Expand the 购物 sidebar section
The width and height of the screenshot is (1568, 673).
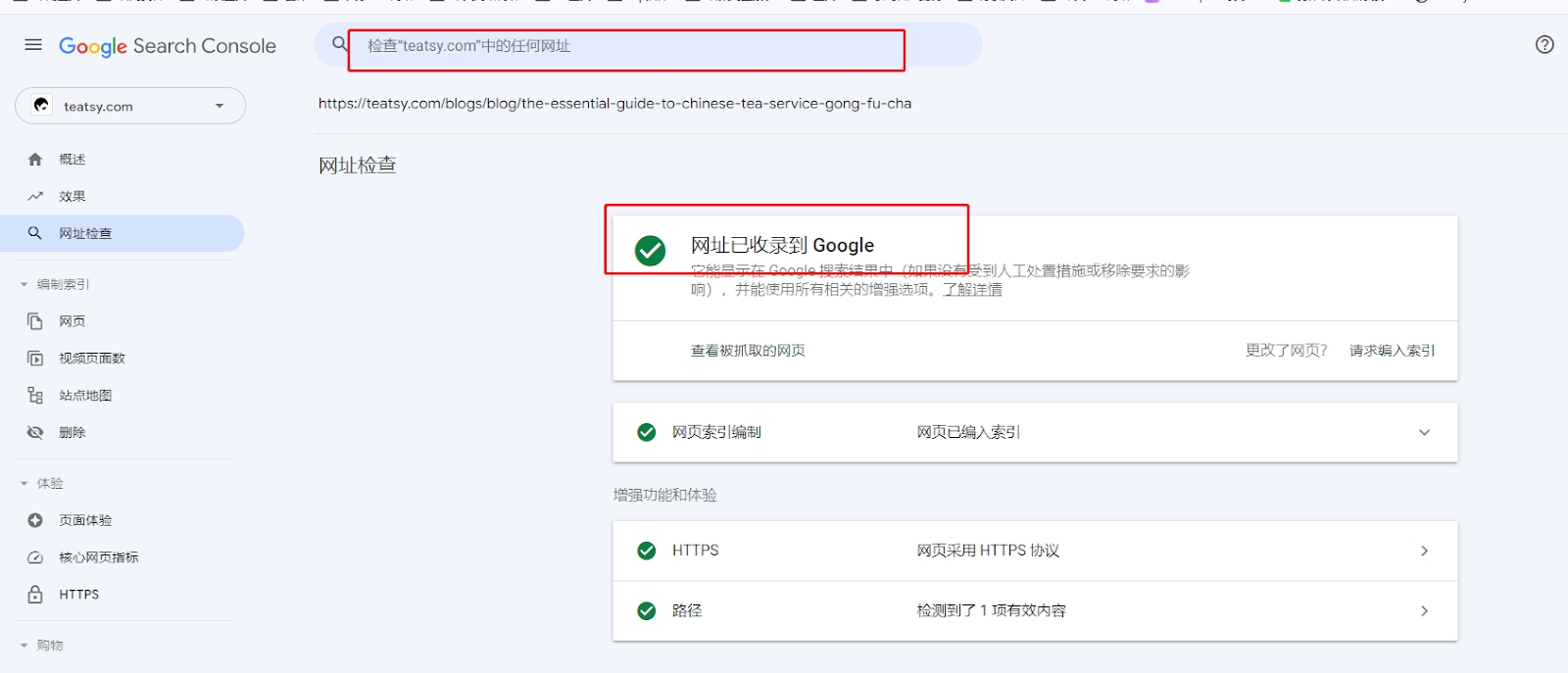(x=24, y=646)
